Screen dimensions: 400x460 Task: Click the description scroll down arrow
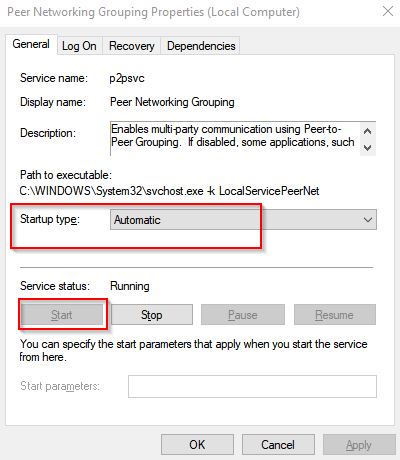tap(367, 147)
